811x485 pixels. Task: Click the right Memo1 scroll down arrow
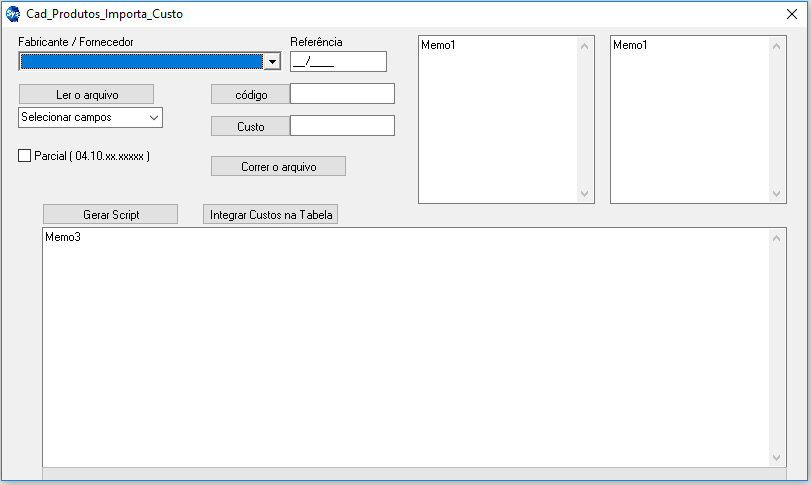[x=777, y=194]
